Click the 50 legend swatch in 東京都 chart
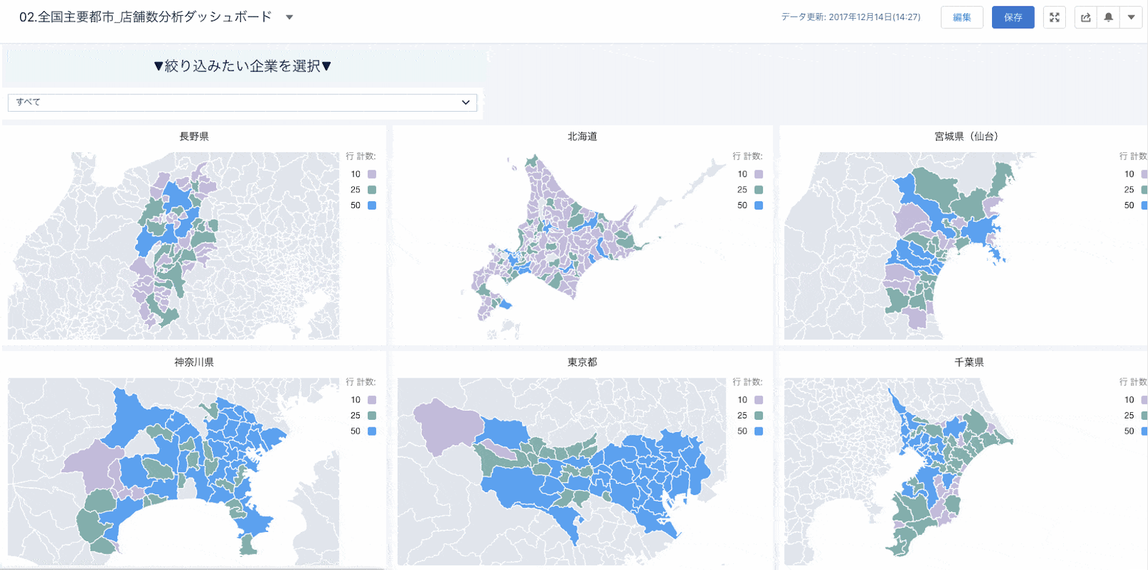 point(758,431)
